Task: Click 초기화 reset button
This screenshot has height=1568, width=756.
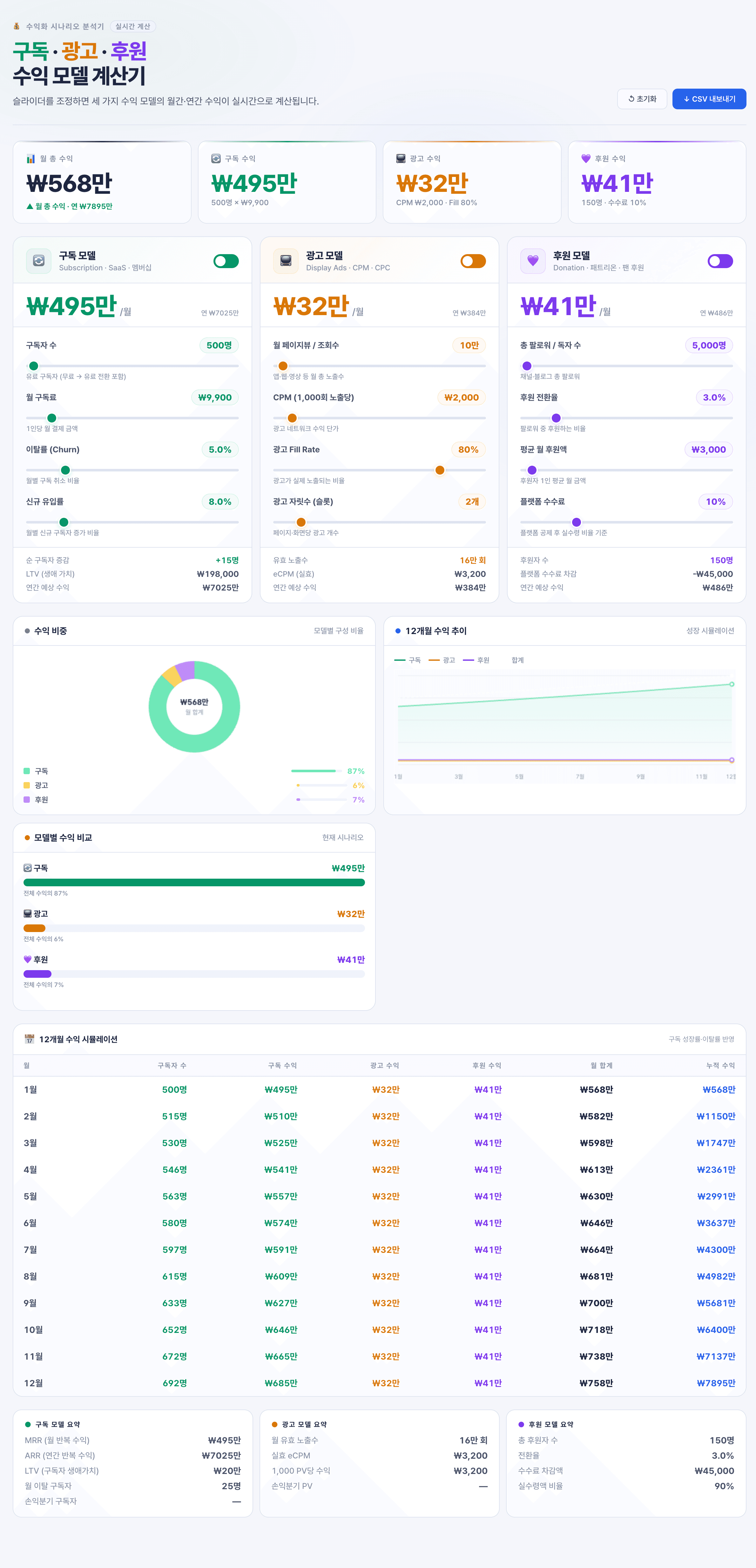Action: click(x=642, y=99)
